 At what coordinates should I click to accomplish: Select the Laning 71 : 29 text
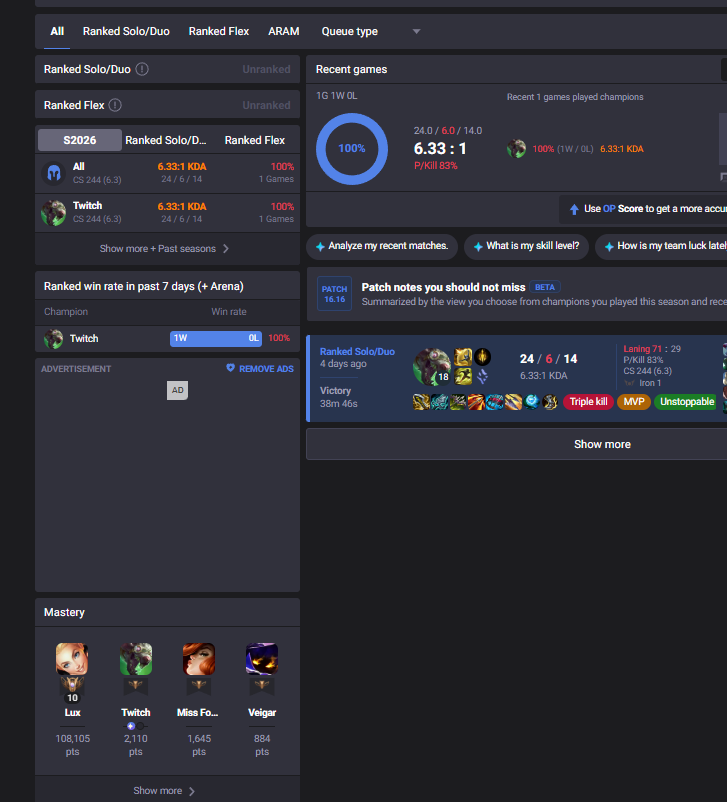652,349
